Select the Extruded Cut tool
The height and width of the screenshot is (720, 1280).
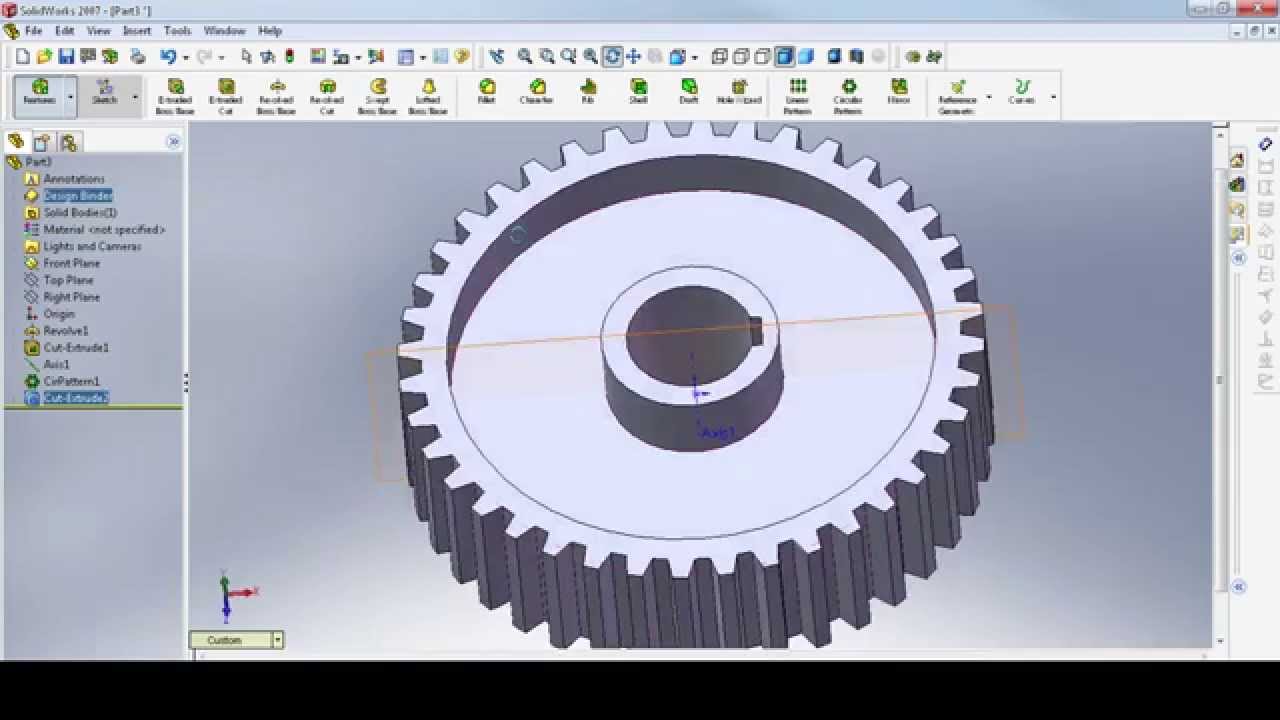227,95
